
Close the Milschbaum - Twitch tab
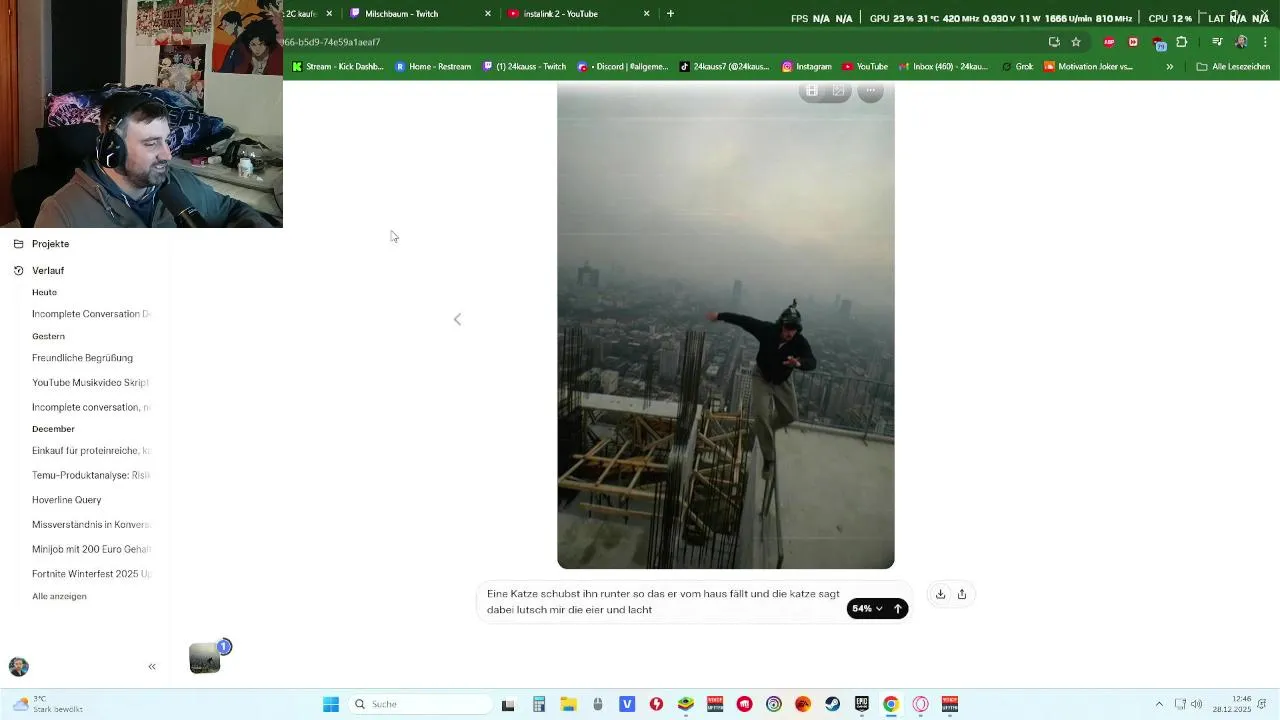point(488,14)
